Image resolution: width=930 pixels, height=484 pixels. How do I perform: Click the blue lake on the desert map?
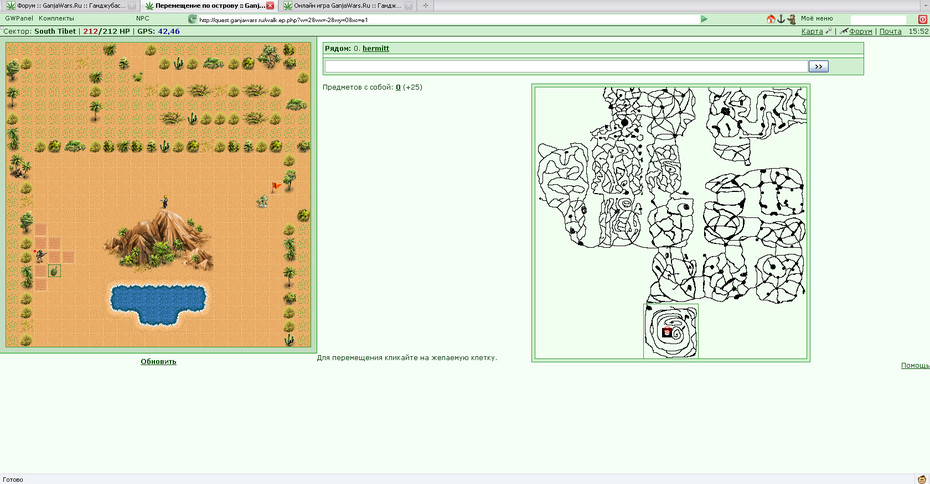pos(158,304)
